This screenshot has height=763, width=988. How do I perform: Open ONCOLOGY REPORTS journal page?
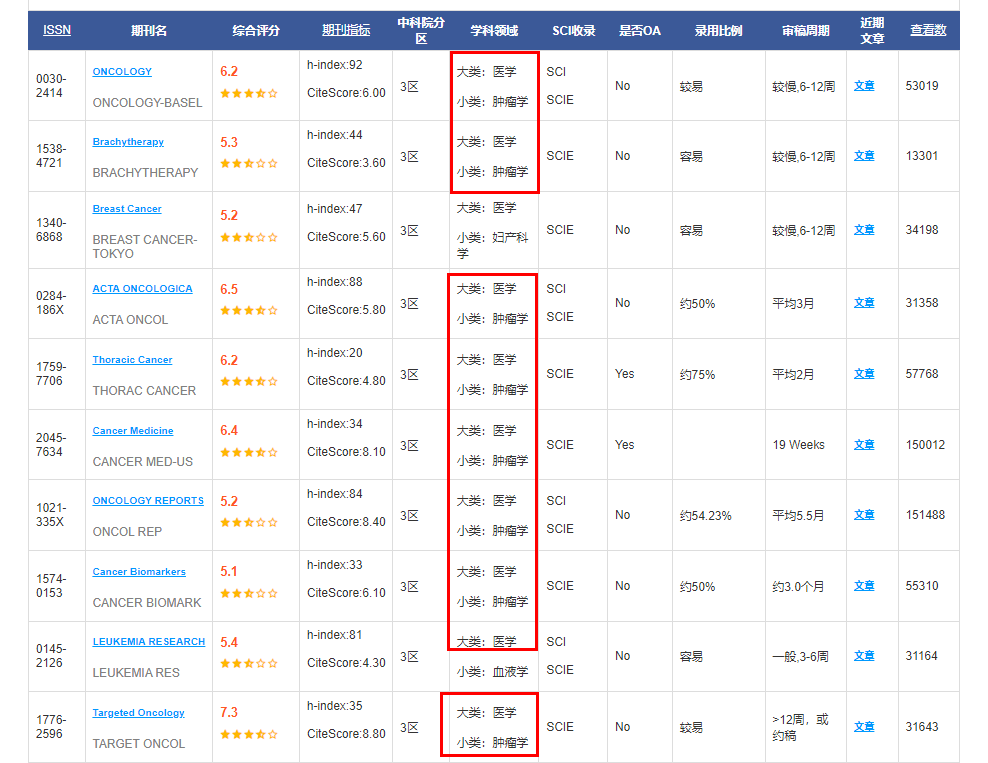point(148,501)
